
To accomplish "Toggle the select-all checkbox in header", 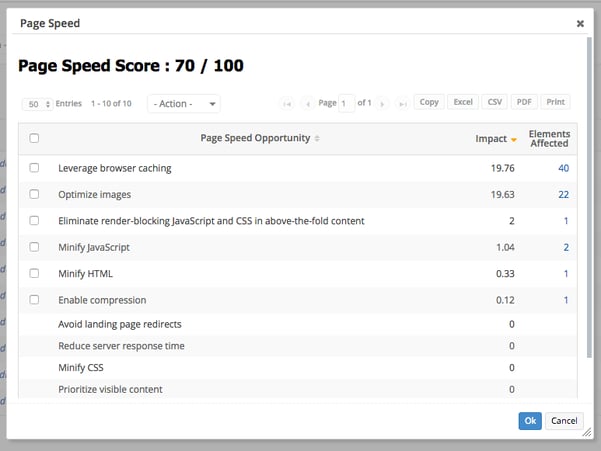I will (x=34, y=138).
